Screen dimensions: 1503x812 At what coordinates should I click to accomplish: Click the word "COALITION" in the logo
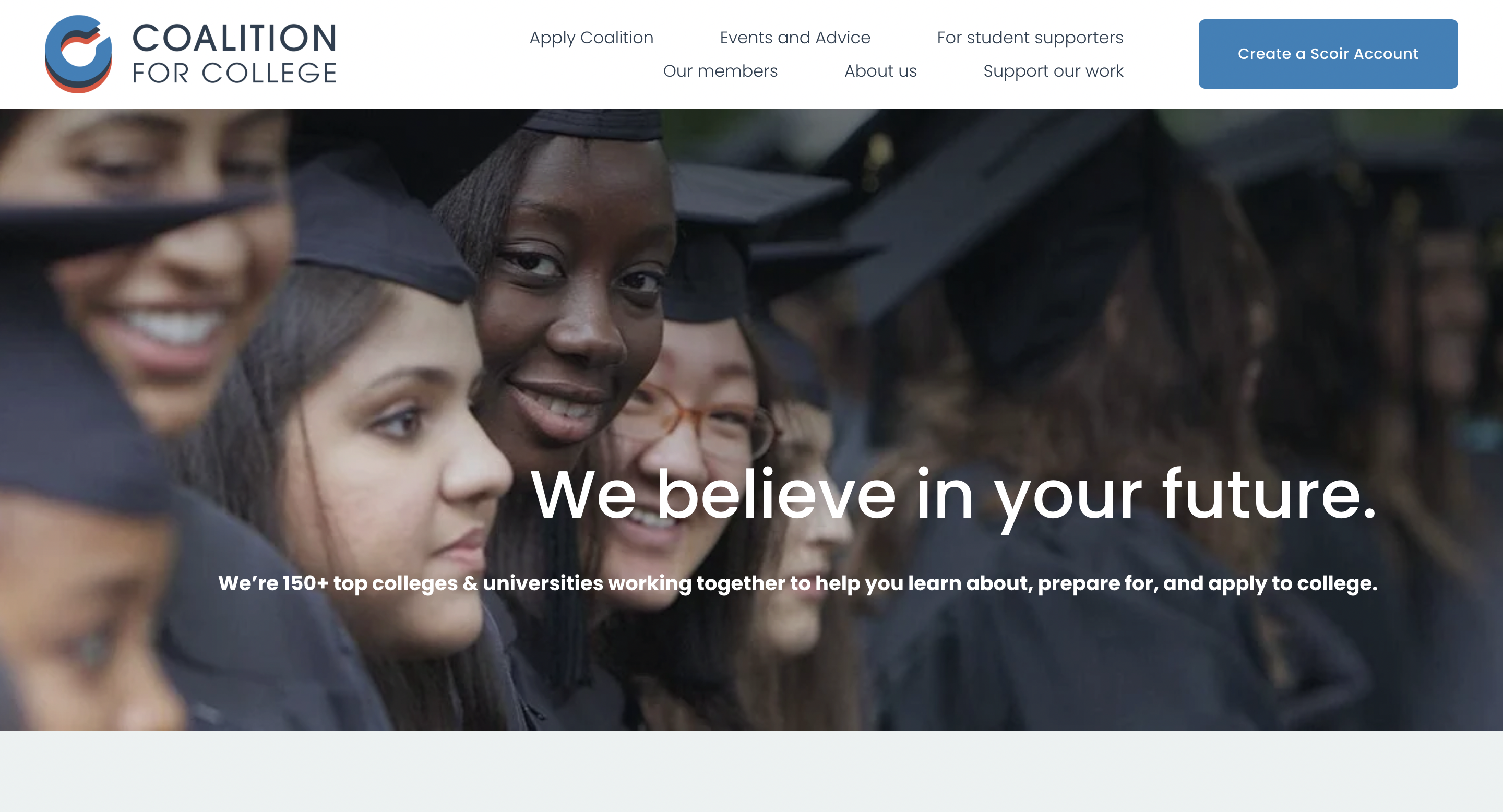click(x=234, y=38)
